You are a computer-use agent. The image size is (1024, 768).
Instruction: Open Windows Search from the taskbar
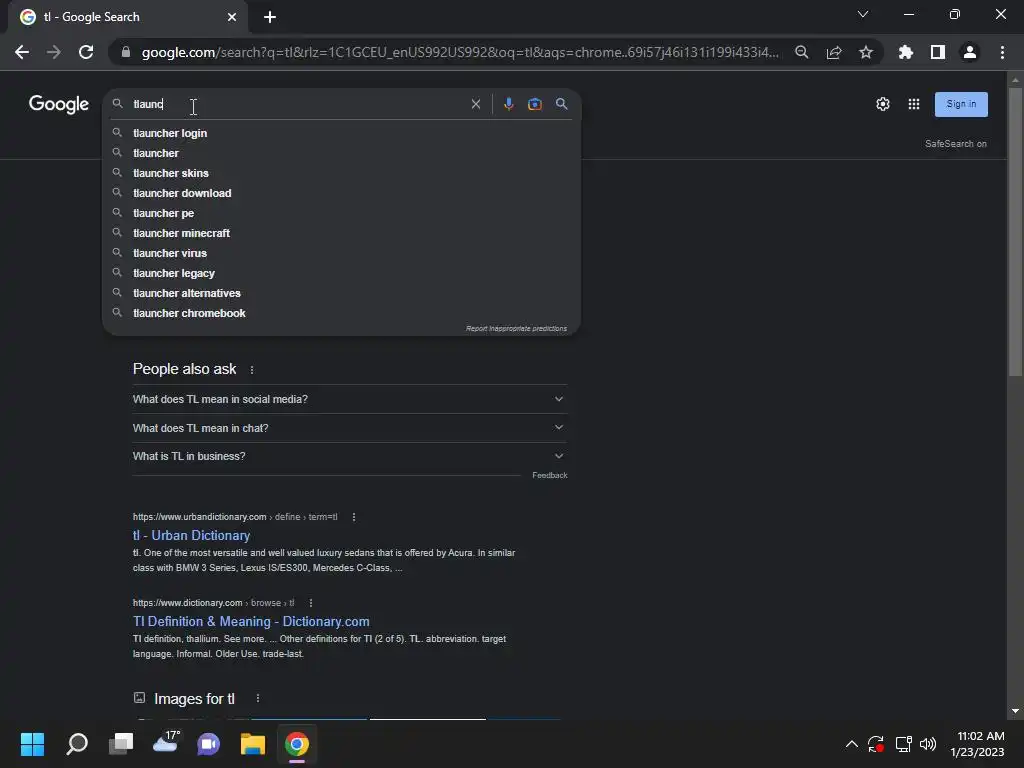[77, 744]
